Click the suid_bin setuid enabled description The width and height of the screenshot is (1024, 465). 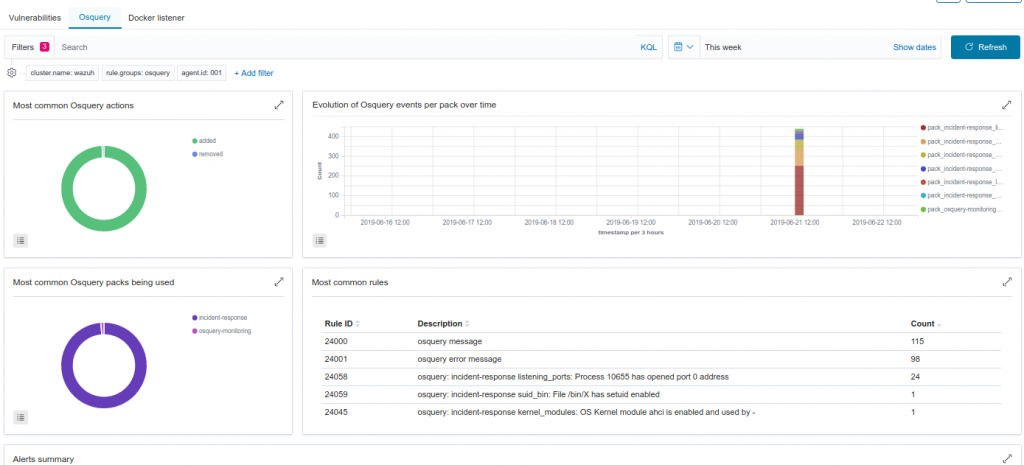coord(538,394)
